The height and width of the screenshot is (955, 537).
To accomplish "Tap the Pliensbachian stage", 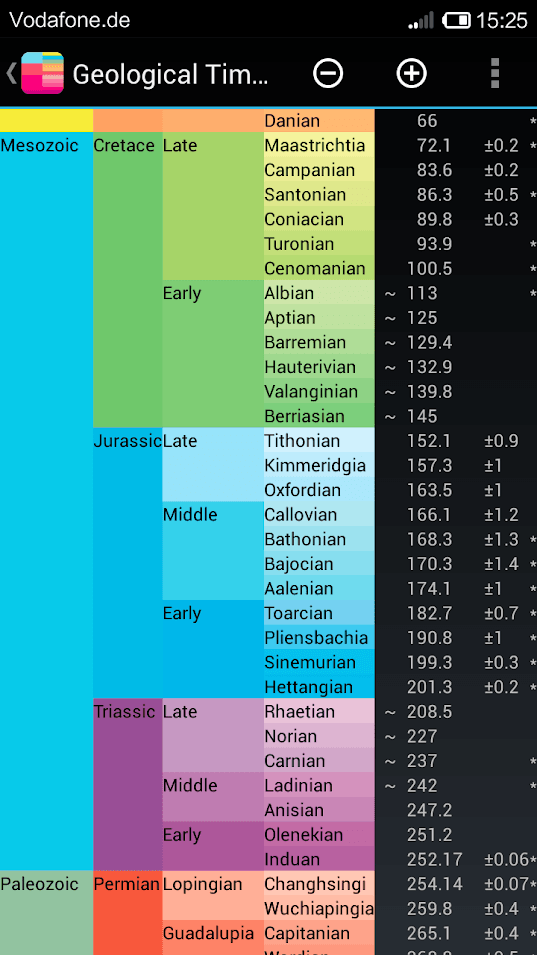I will [319, 637].
